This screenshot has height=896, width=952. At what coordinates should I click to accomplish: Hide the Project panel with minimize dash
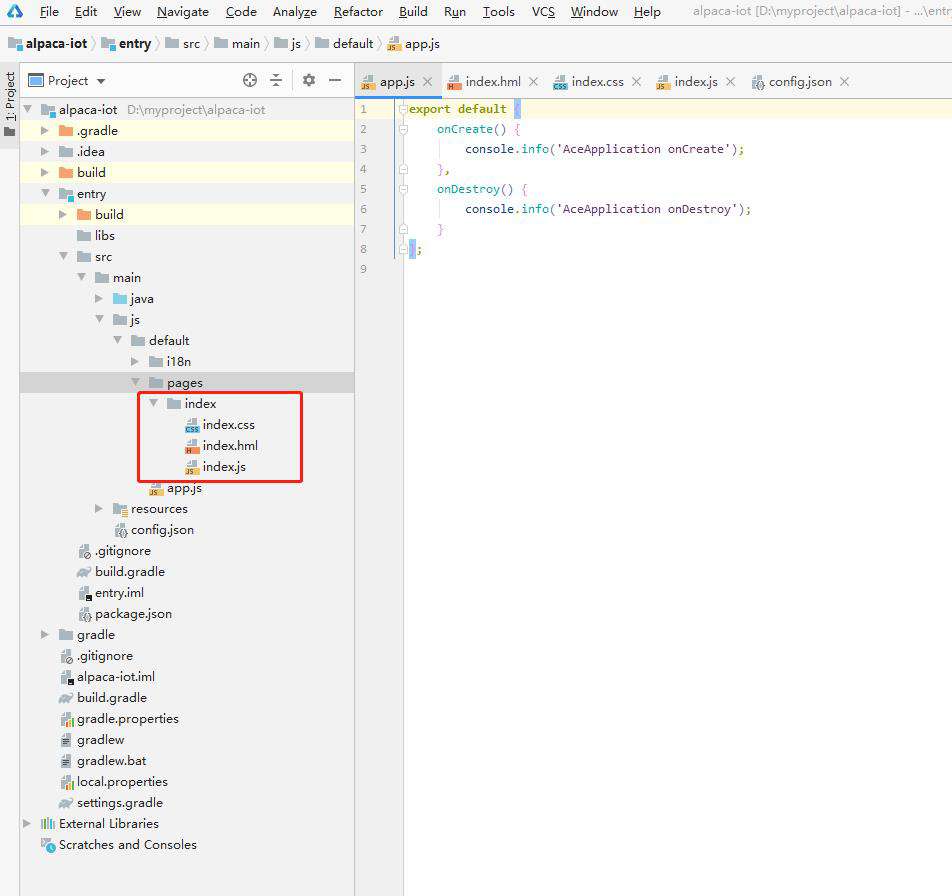tap(335, 80)
